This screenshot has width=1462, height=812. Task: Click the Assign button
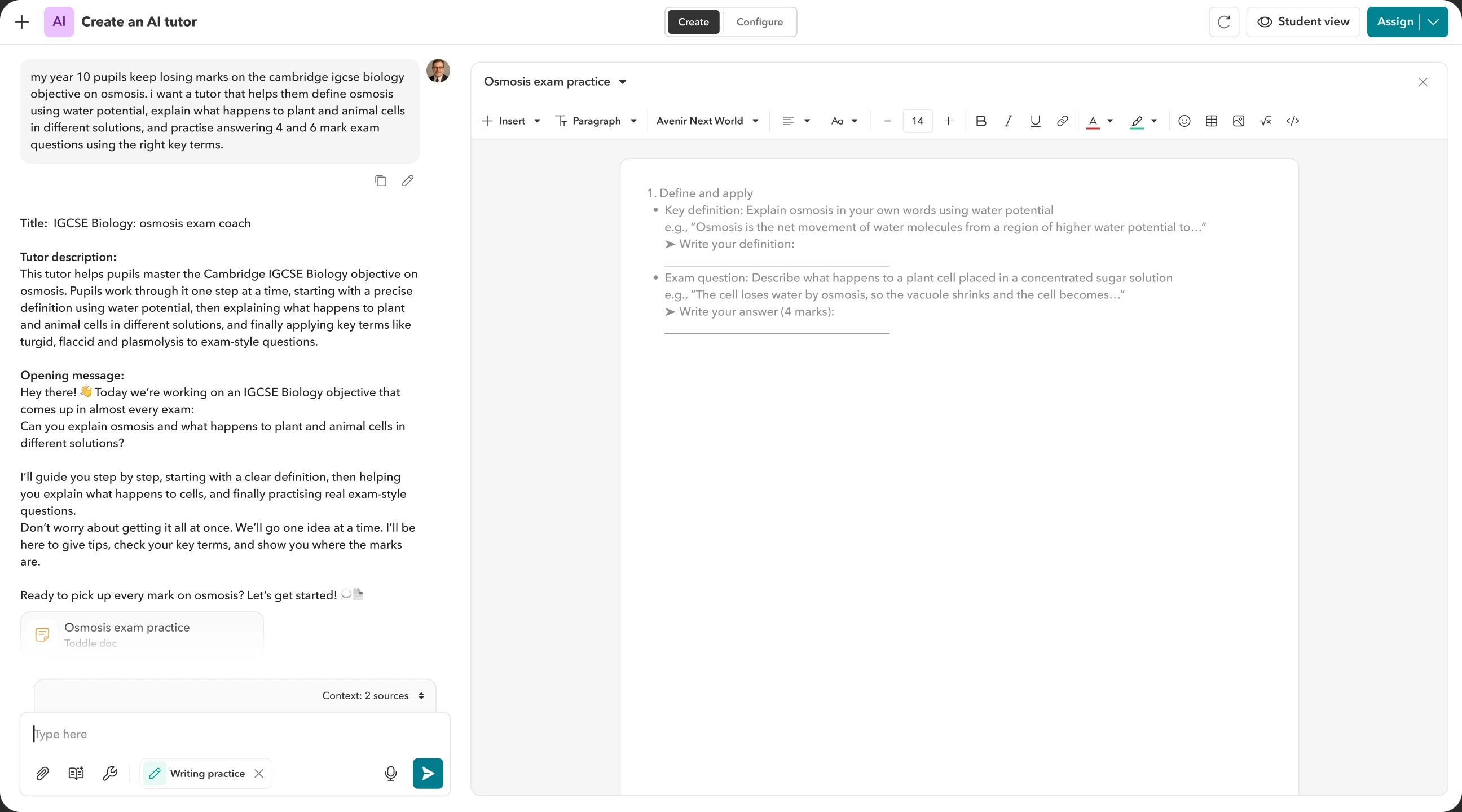click(1394, 22)
